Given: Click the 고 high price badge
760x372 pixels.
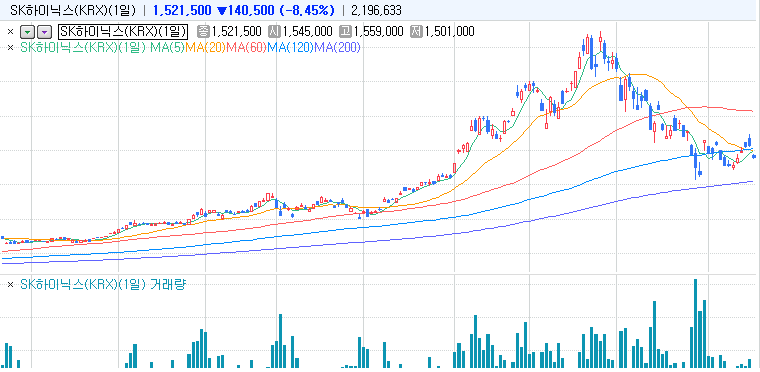Looking at the screenshot, I should point(345,32).
